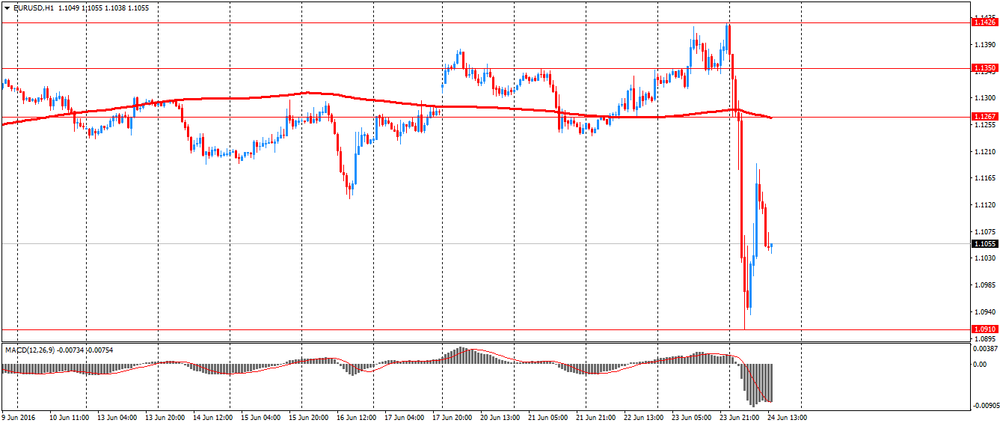Click the triangle arrow before EURUSD.H1 title

click(x=6, y=7)
